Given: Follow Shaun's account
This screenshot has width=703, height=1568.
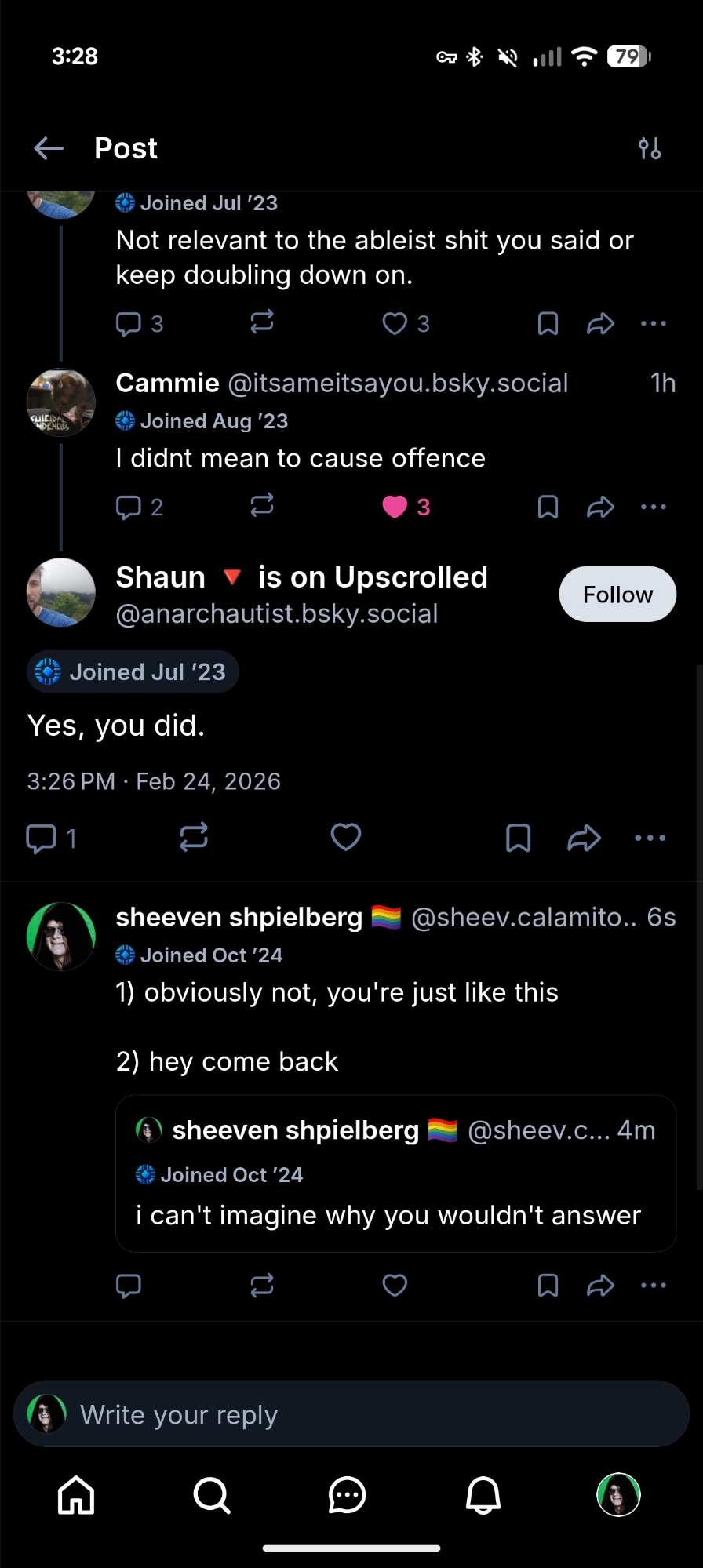Looking at the screenshot, I should point(617,595).
